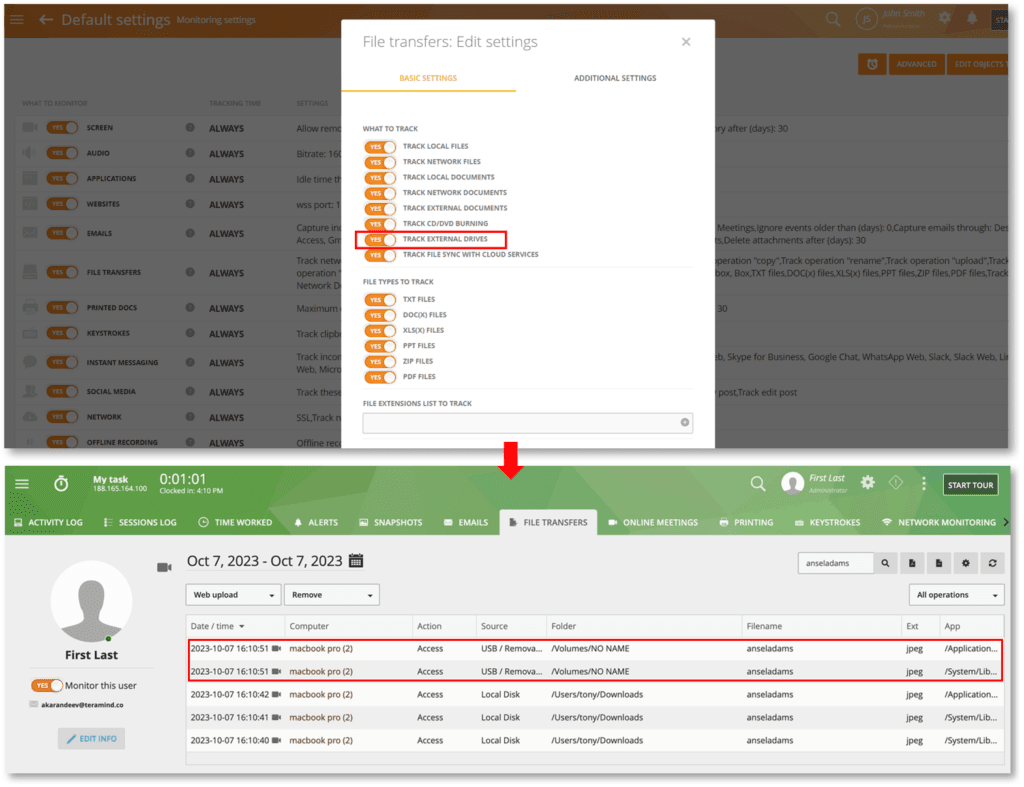The image size is (1024, 787).
Task: Open settings gear in the green dashboard header
Action: coord(867,483)
